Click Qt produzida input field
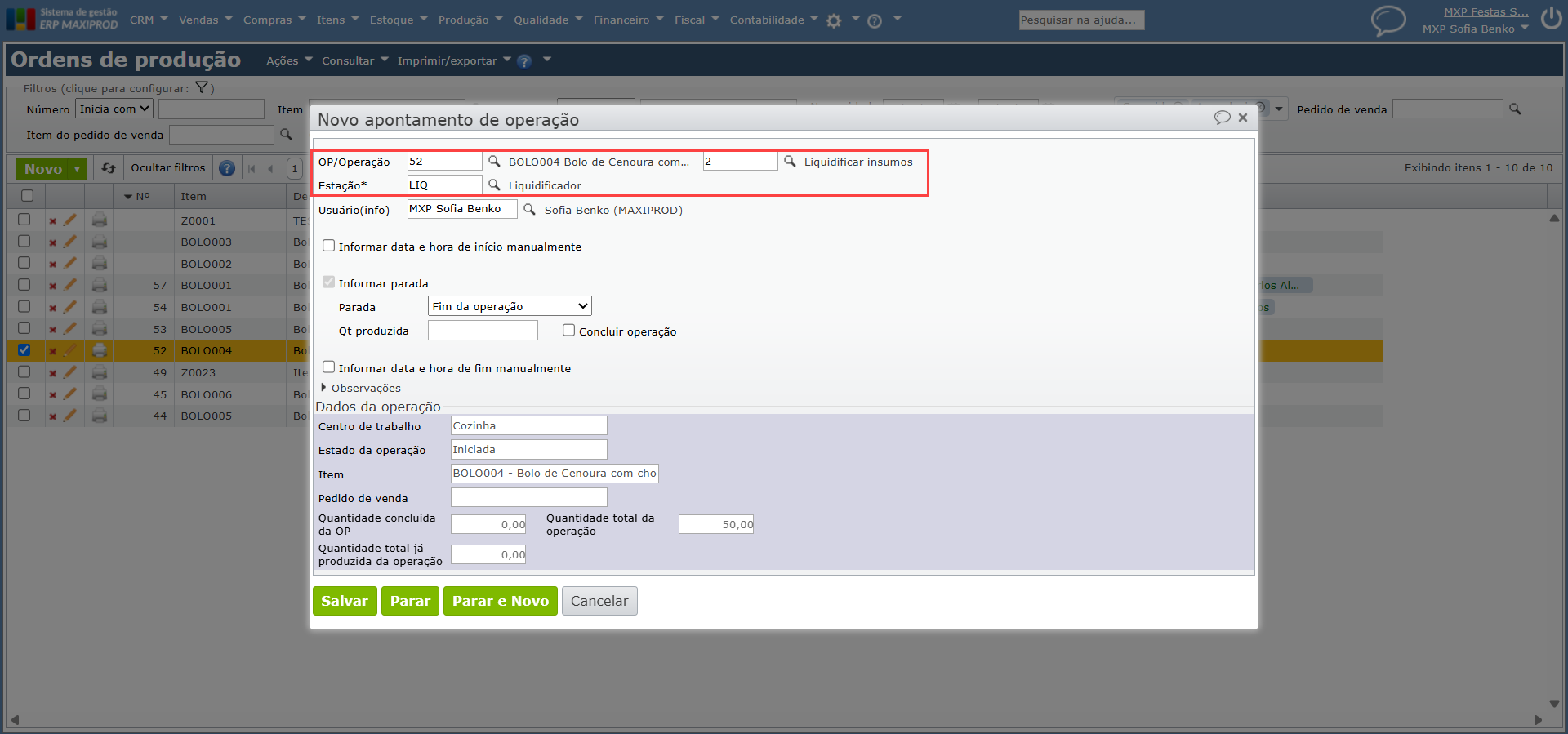Image resolution: width=1568 pixels, height=734 pixels. [x=483, y=330]
